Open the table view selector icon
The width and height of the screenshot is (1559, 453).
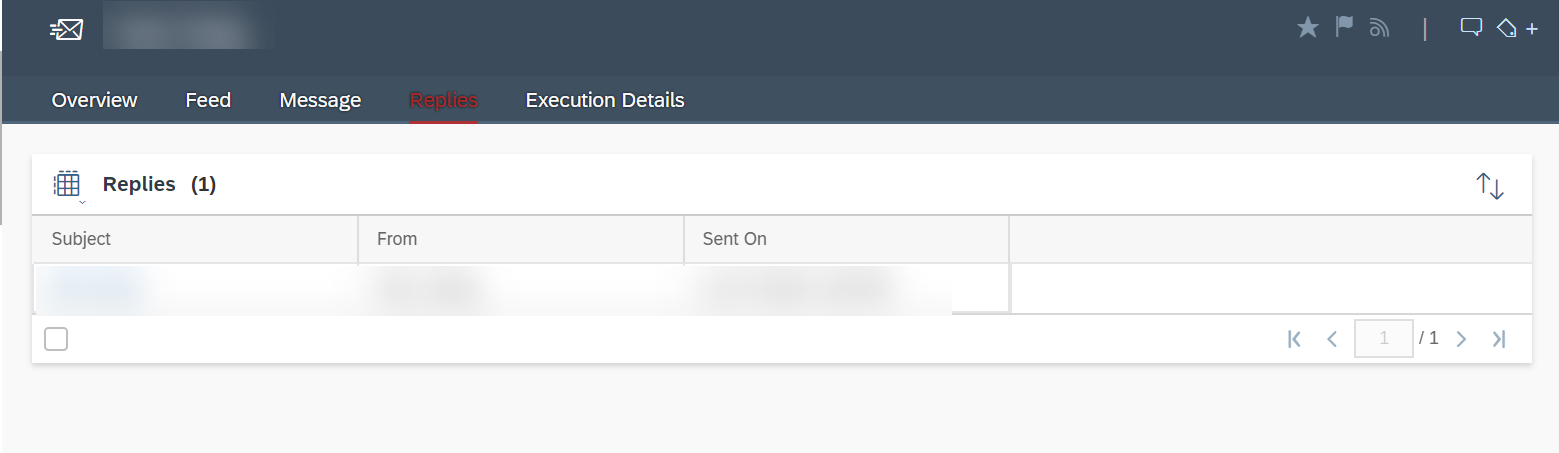point(67,185)
